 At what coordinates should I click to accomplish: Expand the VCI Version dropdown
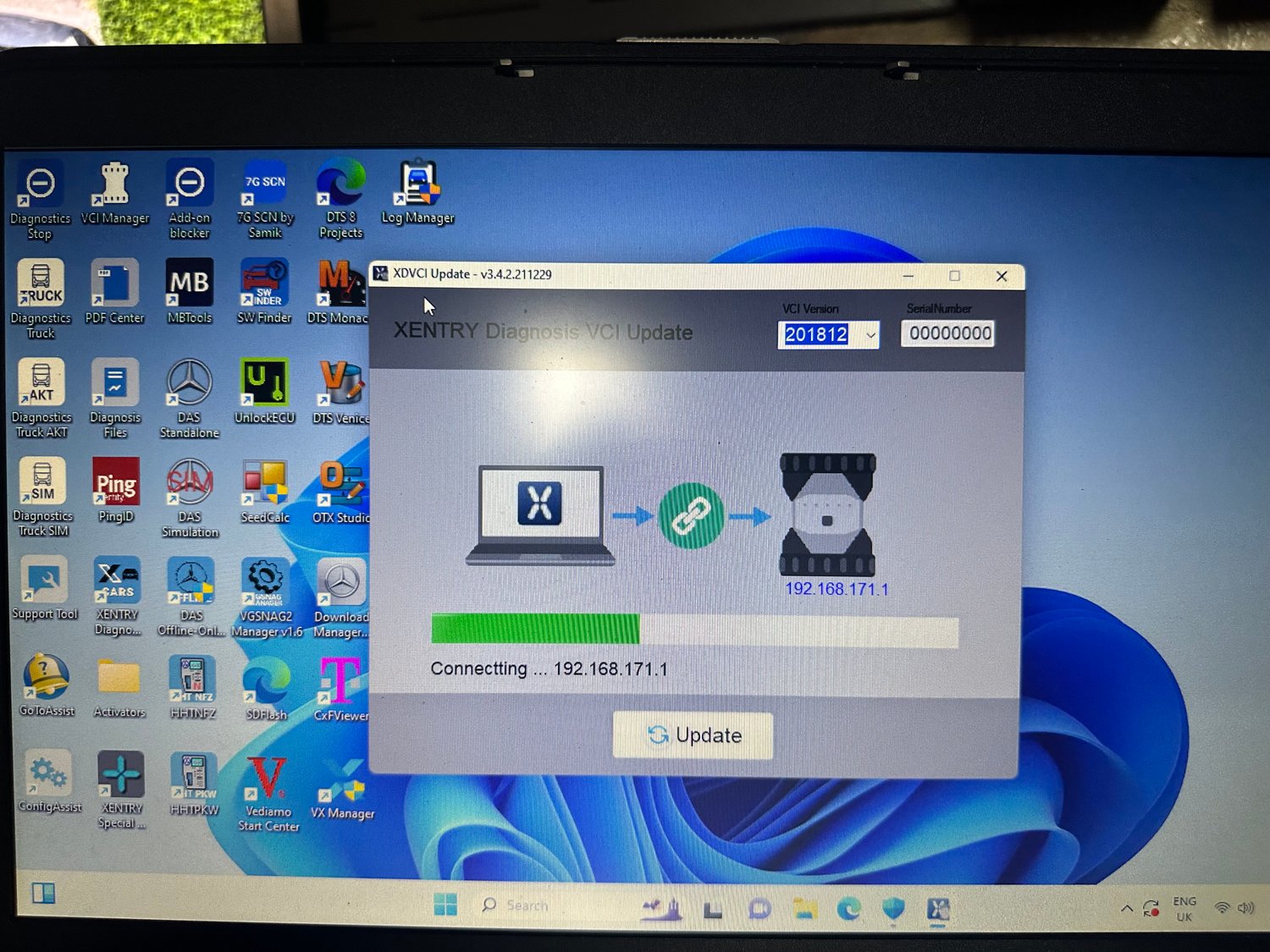870,335
